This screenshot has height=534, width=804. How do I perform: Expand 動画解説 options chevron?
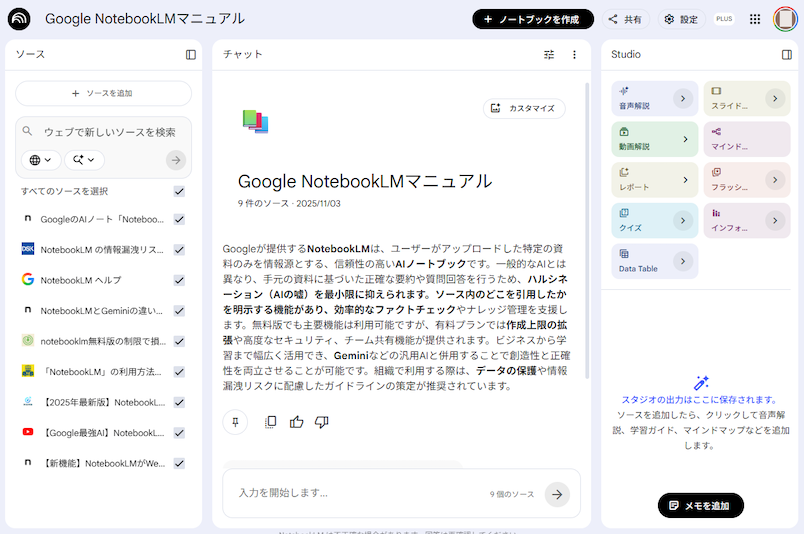coord(686,139)
